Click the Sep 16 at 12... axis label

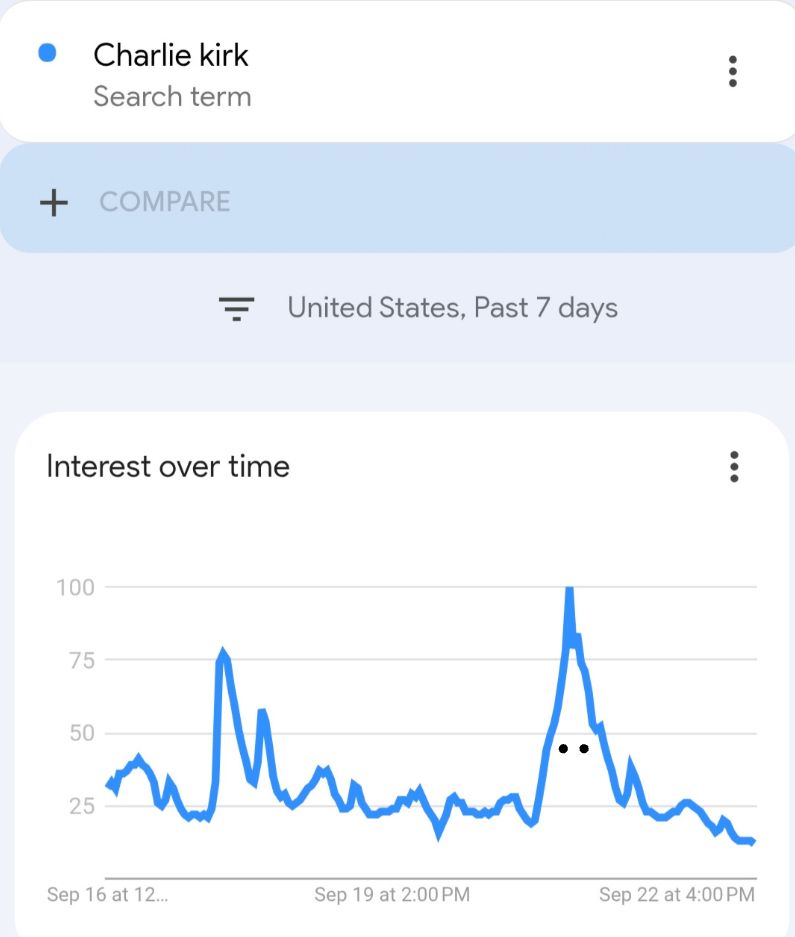[107, 895]
